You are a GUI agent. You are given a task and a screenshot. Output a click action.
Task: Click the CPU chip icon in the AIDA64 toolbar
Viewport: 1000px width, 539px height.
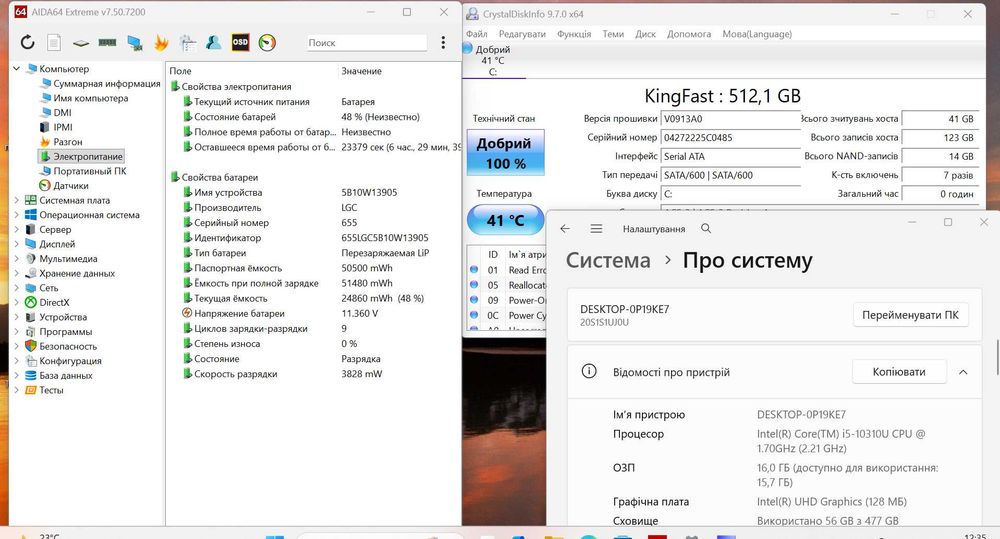(80, 43)
